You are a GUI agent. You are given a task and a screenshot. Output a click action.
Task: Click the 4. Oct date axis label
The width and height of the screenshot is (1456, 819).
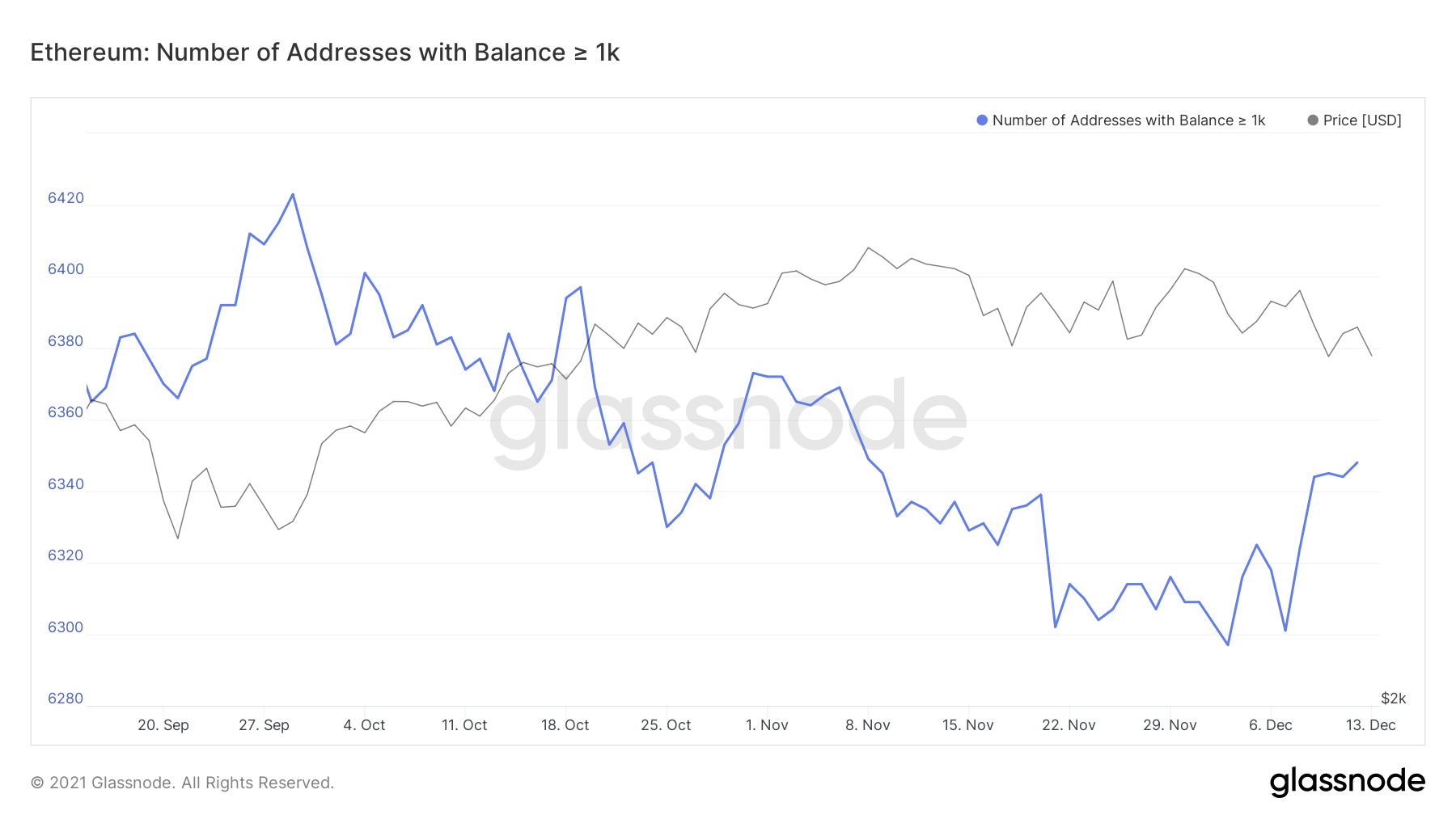pyautogui.click(x=364, y=725)
